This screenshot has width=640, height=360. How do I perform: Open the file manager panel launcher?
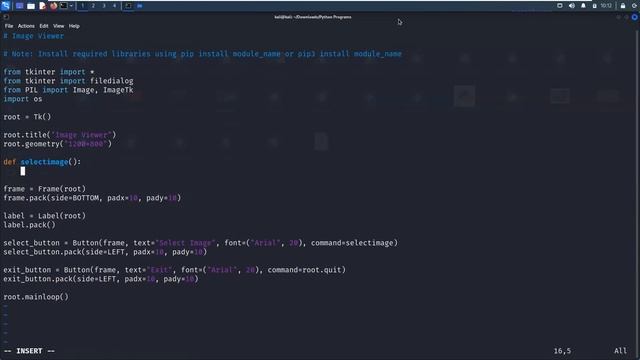31,6
